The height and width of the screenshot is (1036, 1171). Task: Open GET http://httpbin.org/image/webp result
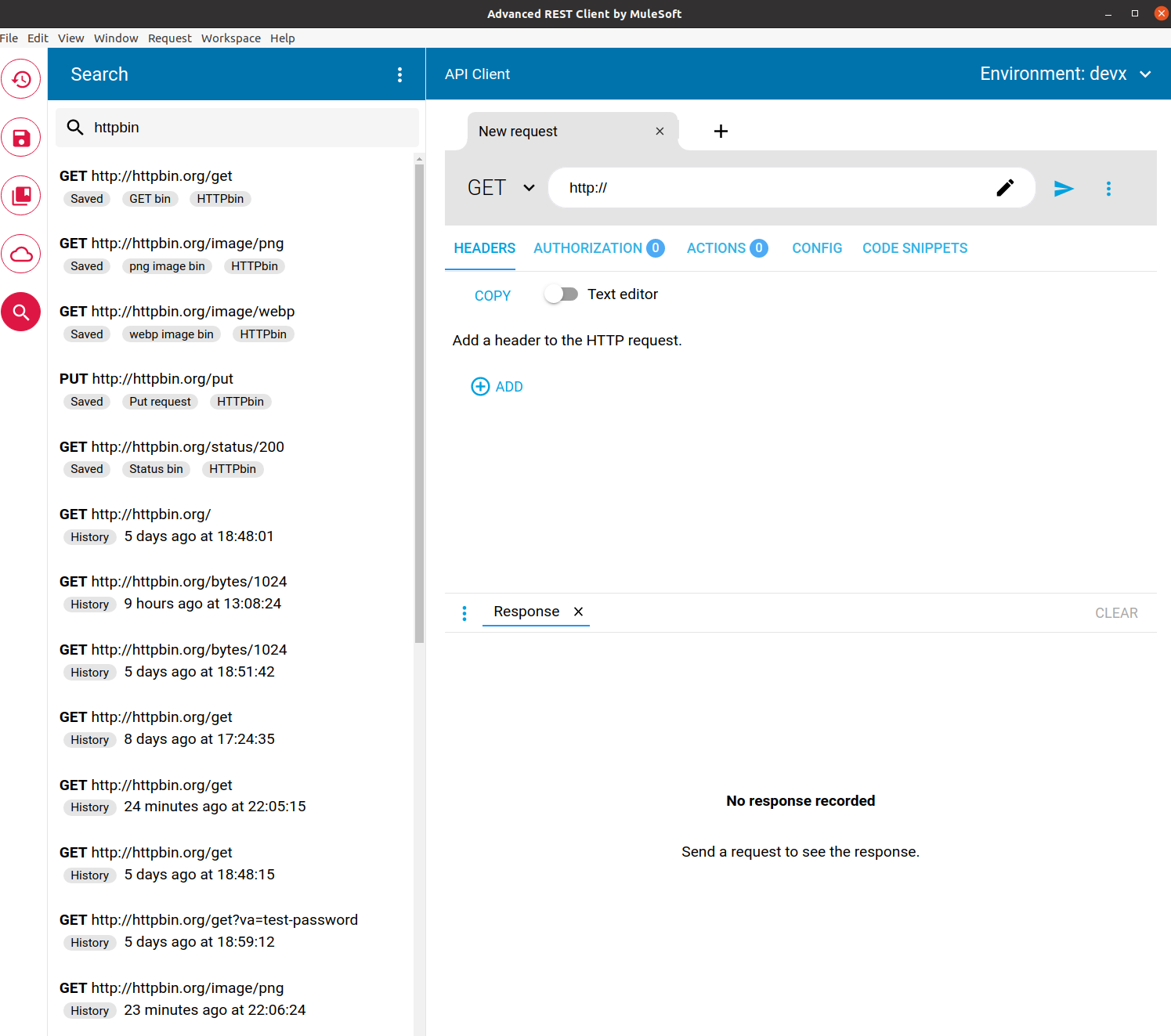tap(231, 322)
